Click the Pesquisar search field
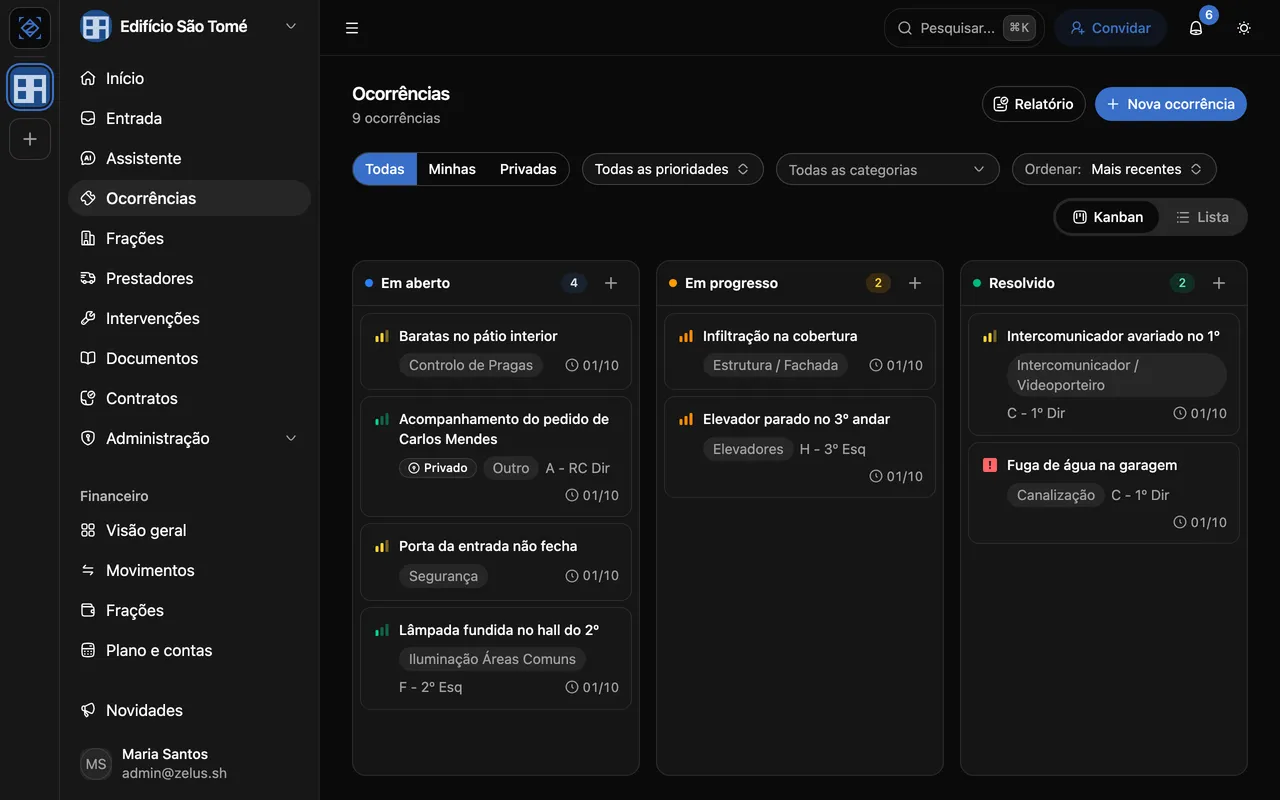The image size is (1280, 800). coord(964,28)
